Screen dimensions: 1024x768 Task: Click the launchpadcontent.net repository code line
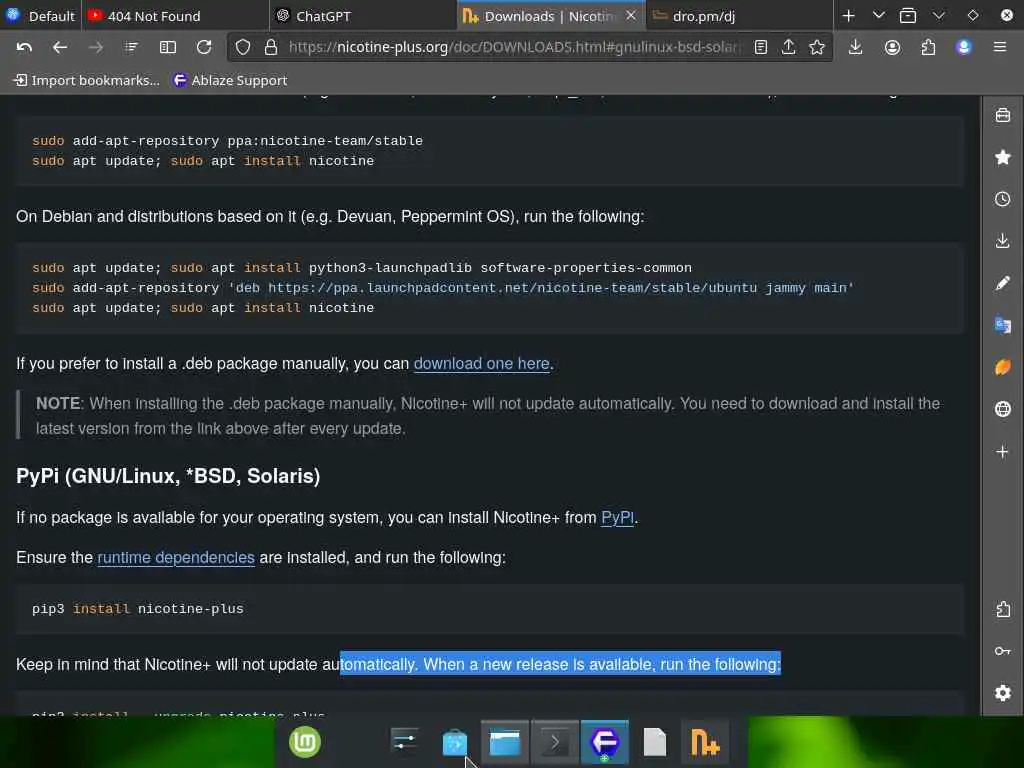443,288
